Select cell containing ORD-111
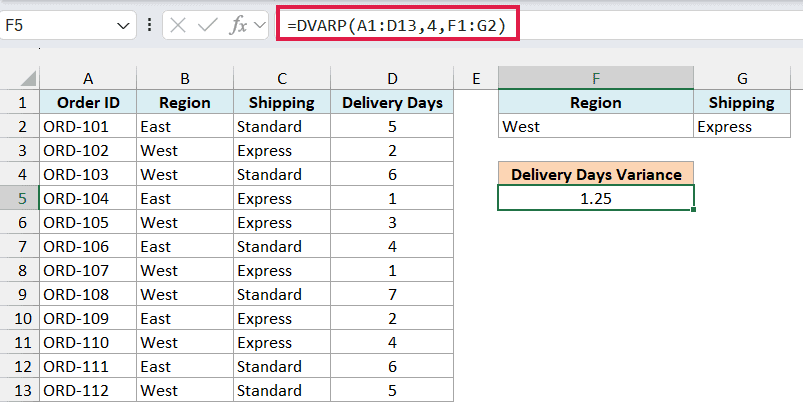Screen dimensions: 803x402 [88, 366]
